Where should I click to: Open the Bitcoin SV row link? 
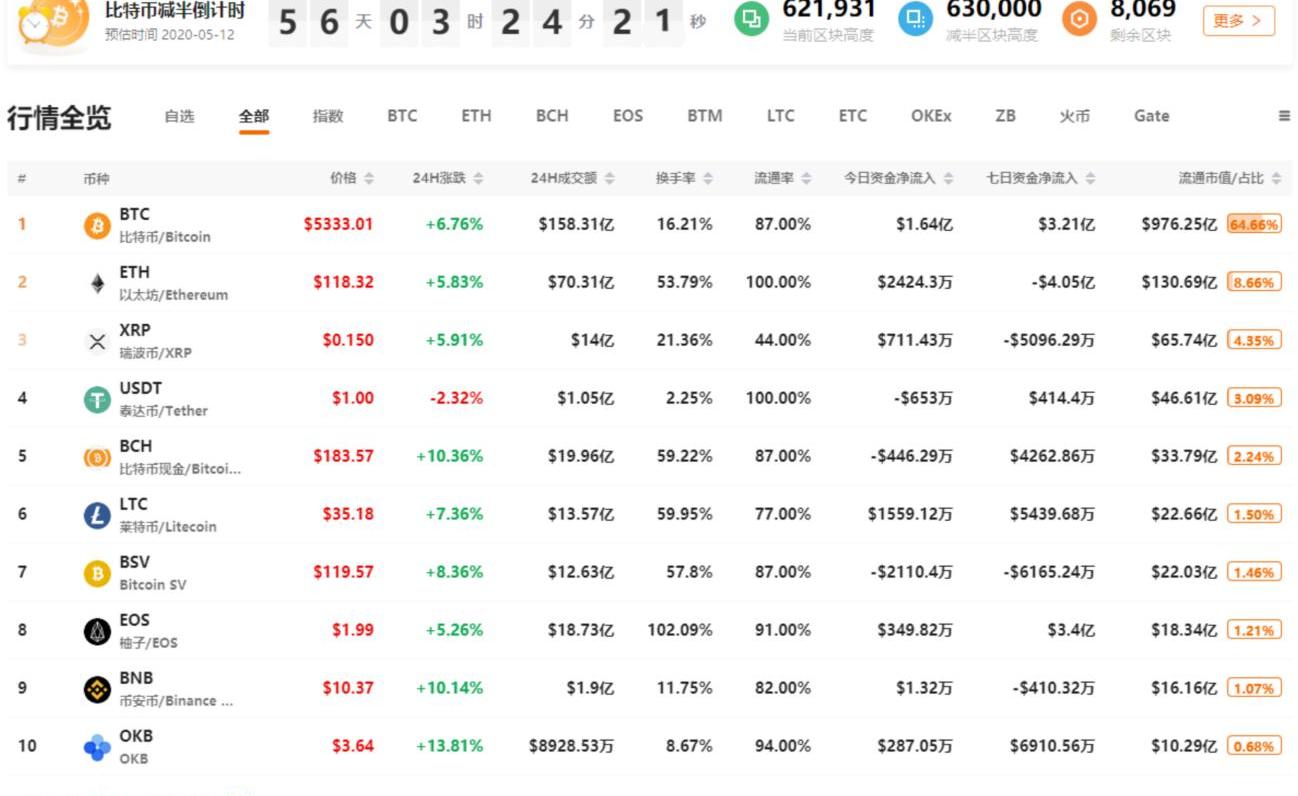[x=152, y=573]
